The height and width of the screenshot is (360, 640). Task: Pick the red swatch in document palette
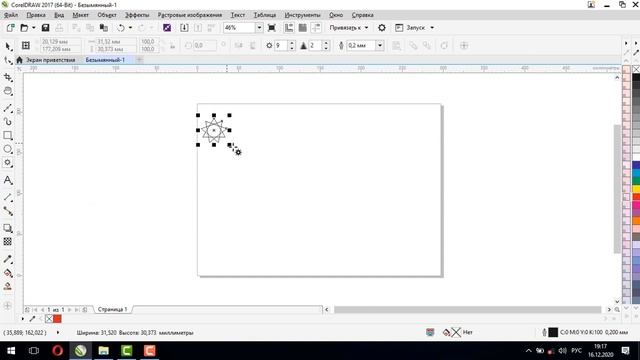(x=57, y=318)
